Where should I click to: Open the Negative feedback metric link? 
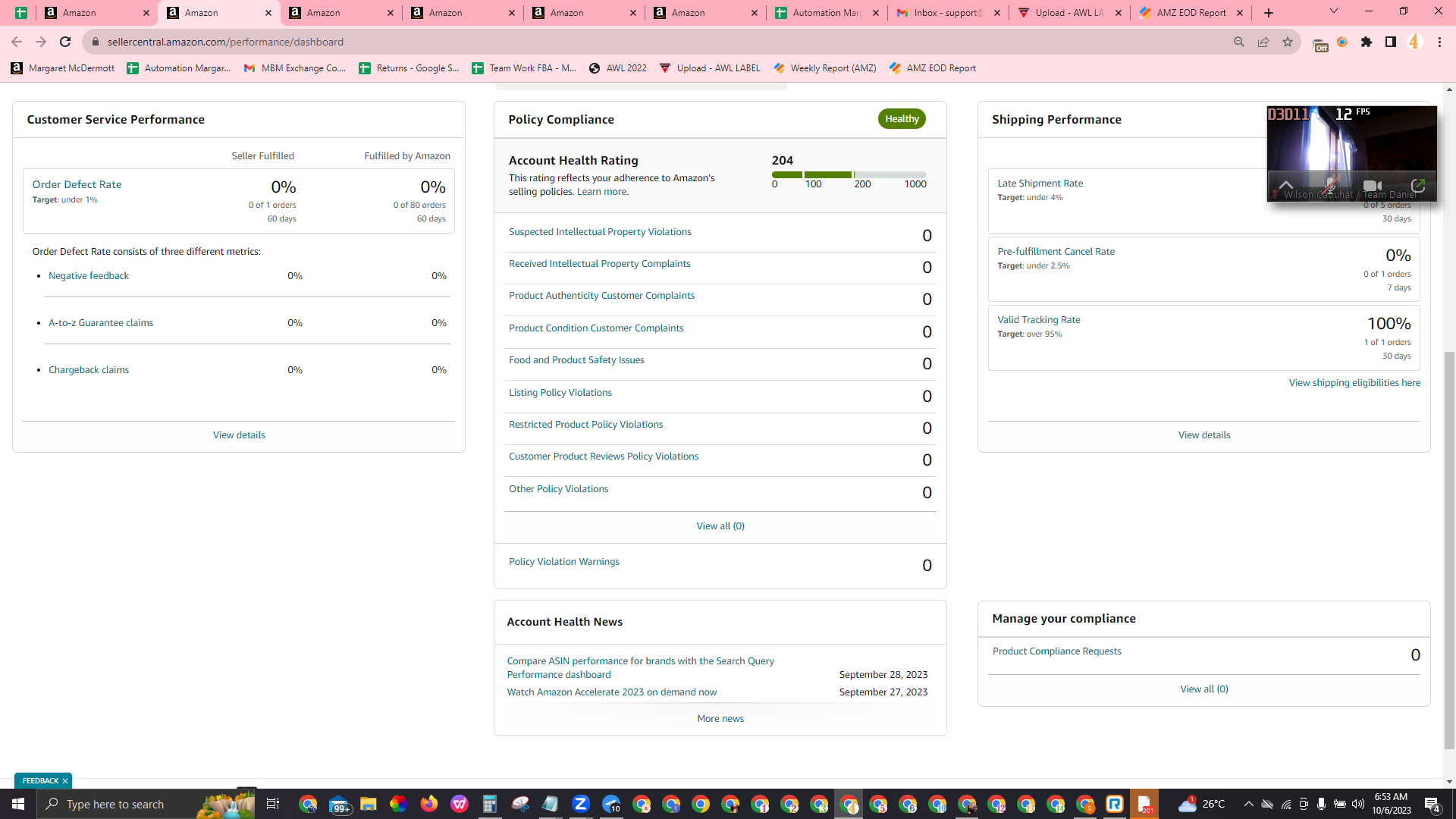tap(89, 276)
